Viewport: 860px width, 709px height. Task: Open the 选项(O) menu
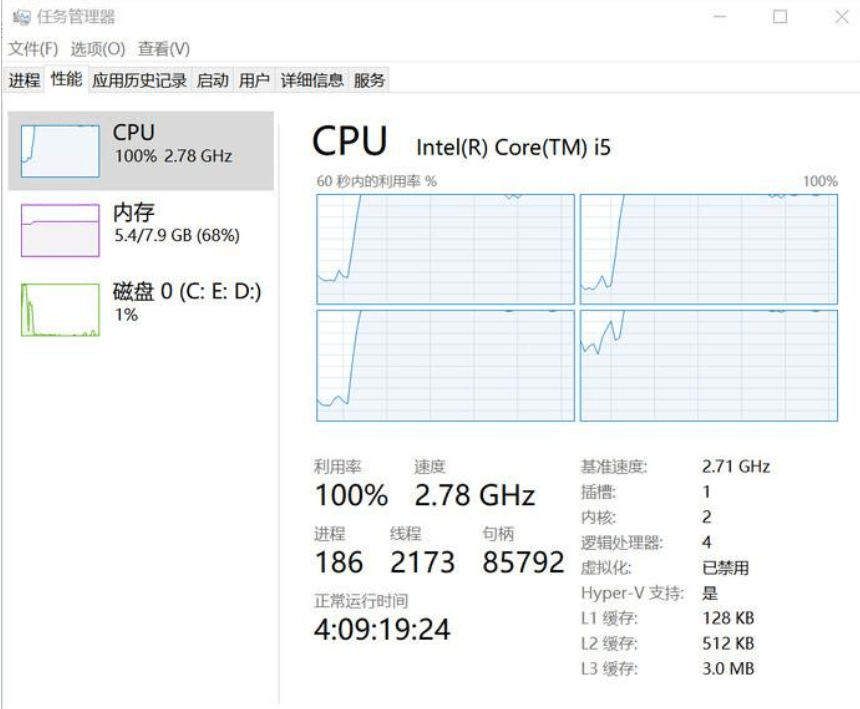click(x=98, y=49)
